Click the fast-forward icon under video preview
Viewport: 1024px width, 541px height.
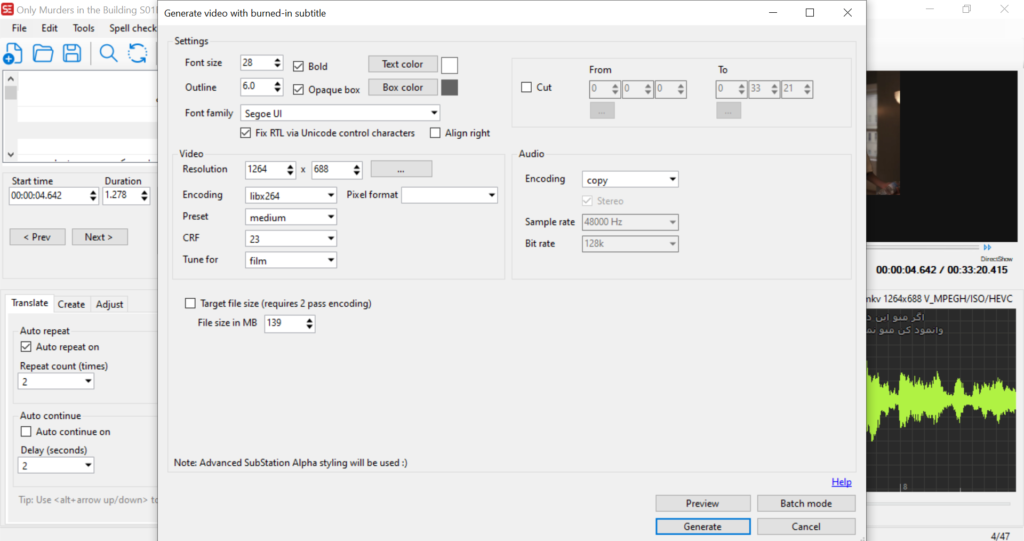click(x=987, y=247)
